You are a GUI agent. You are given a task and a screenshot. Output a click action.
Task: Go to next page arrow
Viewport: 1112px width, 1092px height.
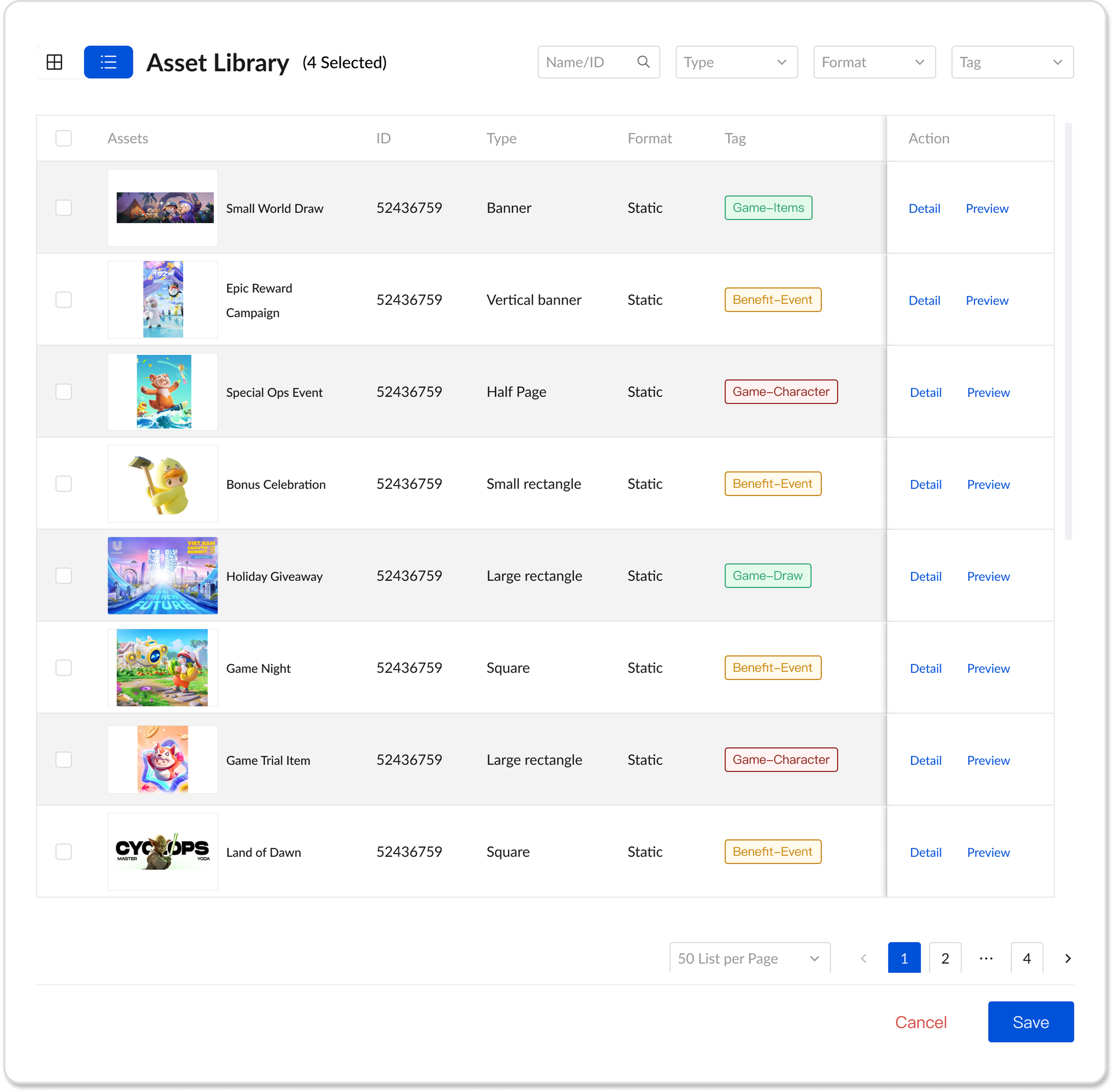pos(1067,958)
